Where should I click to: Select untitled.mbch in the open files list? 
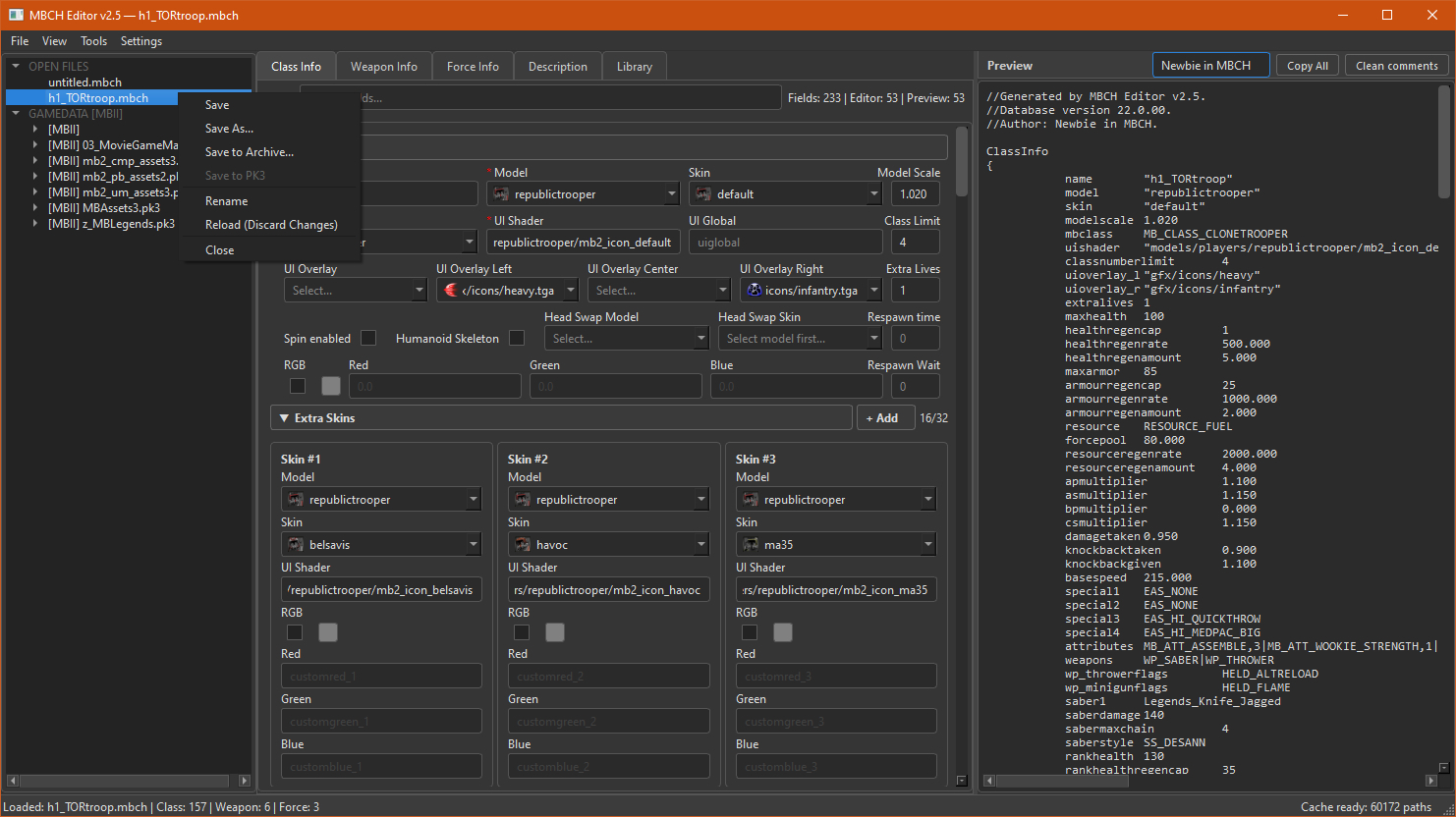(85, 82)
